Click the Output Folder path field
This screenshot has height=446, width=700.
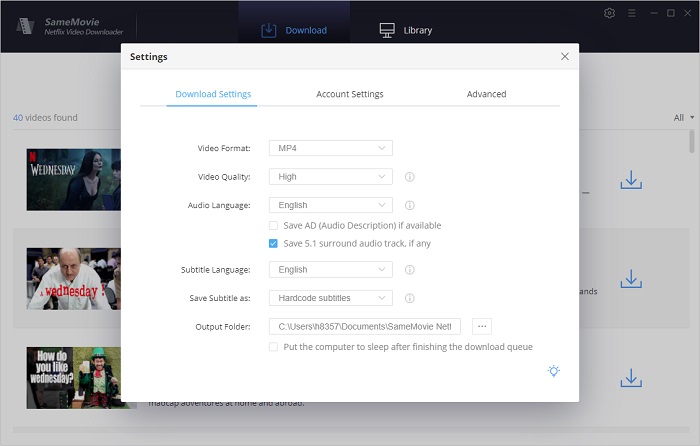point(364,326)
